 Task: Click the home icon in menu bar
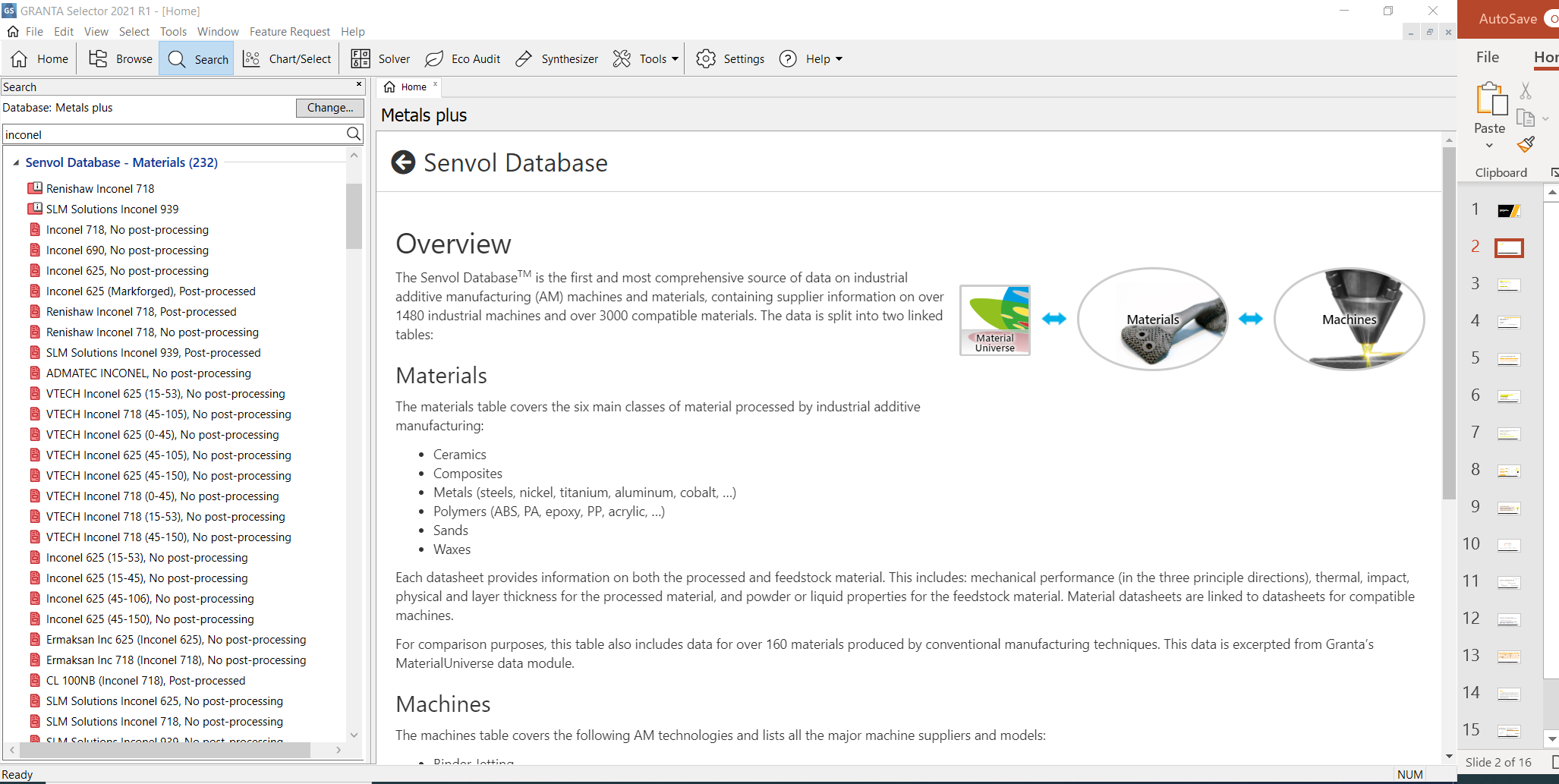[x=13, y=31]
